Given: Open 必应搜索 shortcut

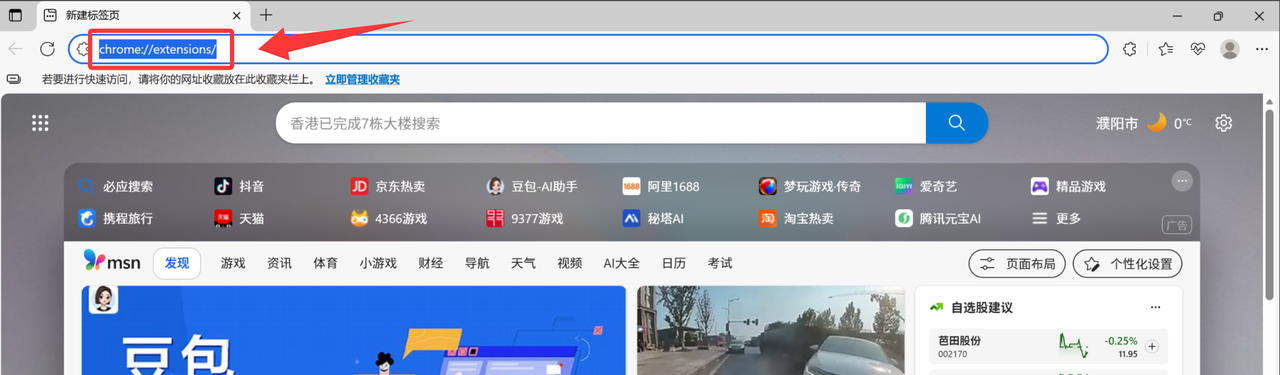Looking at the screenshot, I should click(116, 186).
